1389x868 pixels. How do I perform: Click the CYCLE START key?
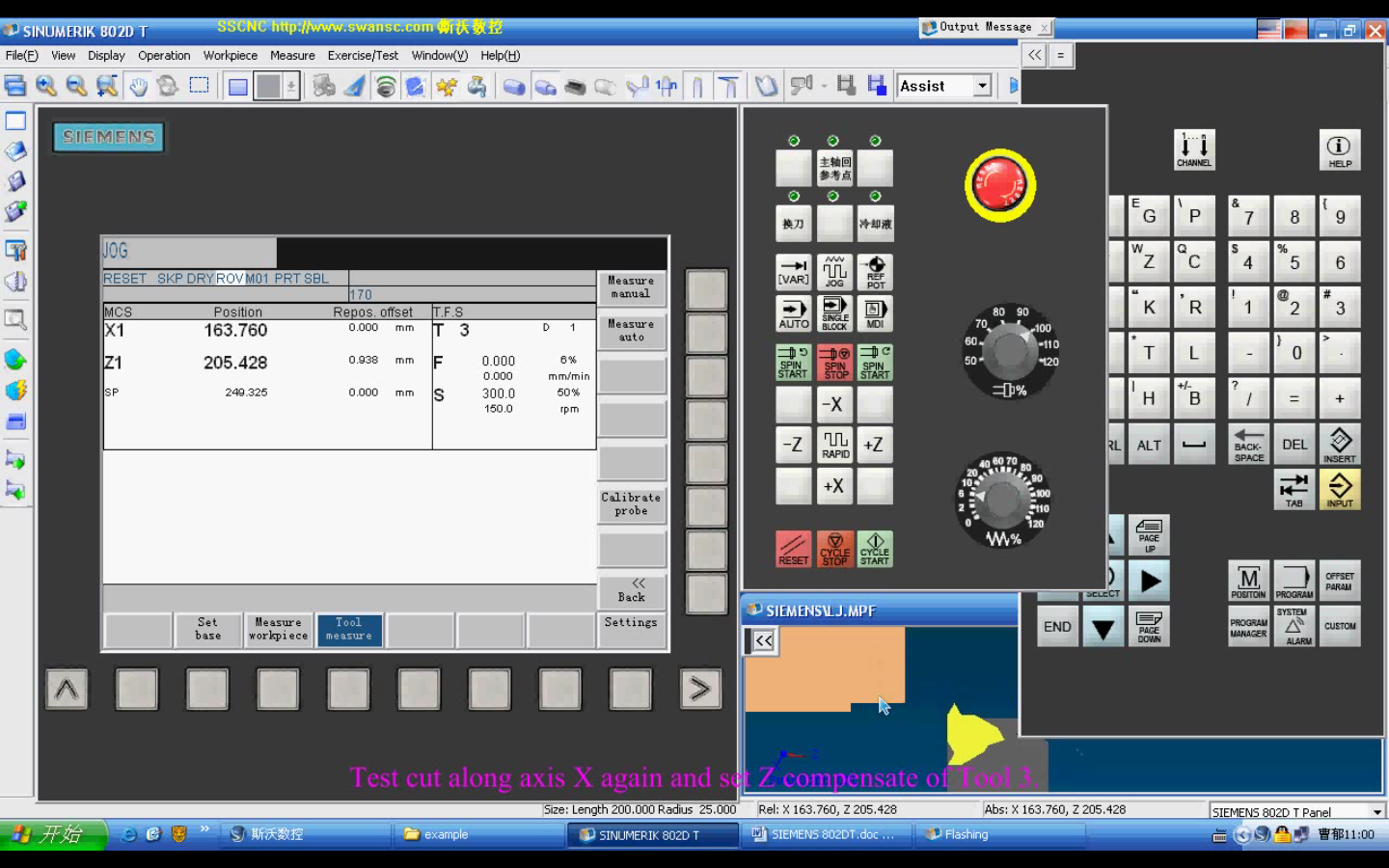point(875,549)
